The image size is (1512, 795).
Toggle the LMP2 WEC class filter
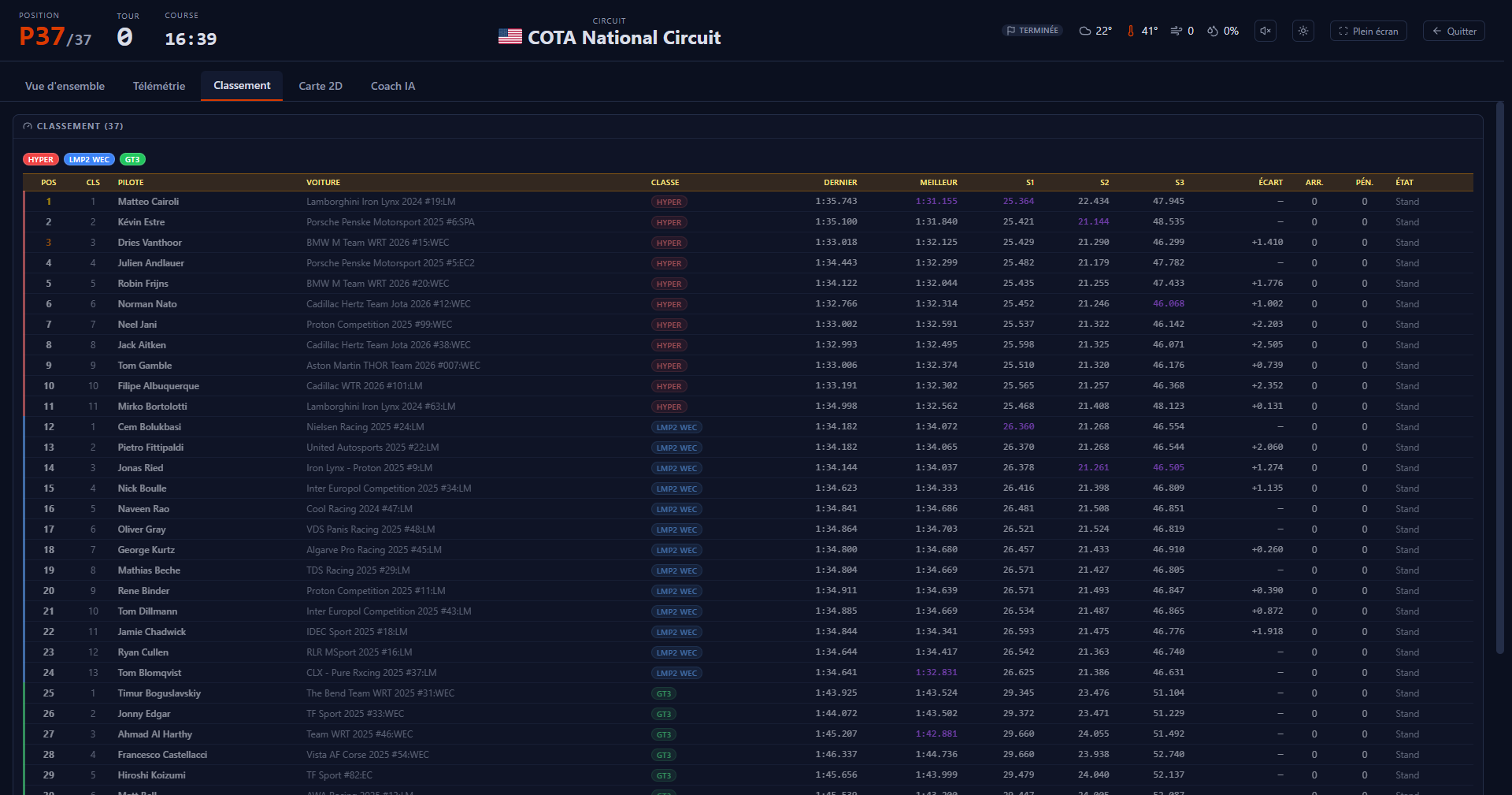click(x=89, y=159)
